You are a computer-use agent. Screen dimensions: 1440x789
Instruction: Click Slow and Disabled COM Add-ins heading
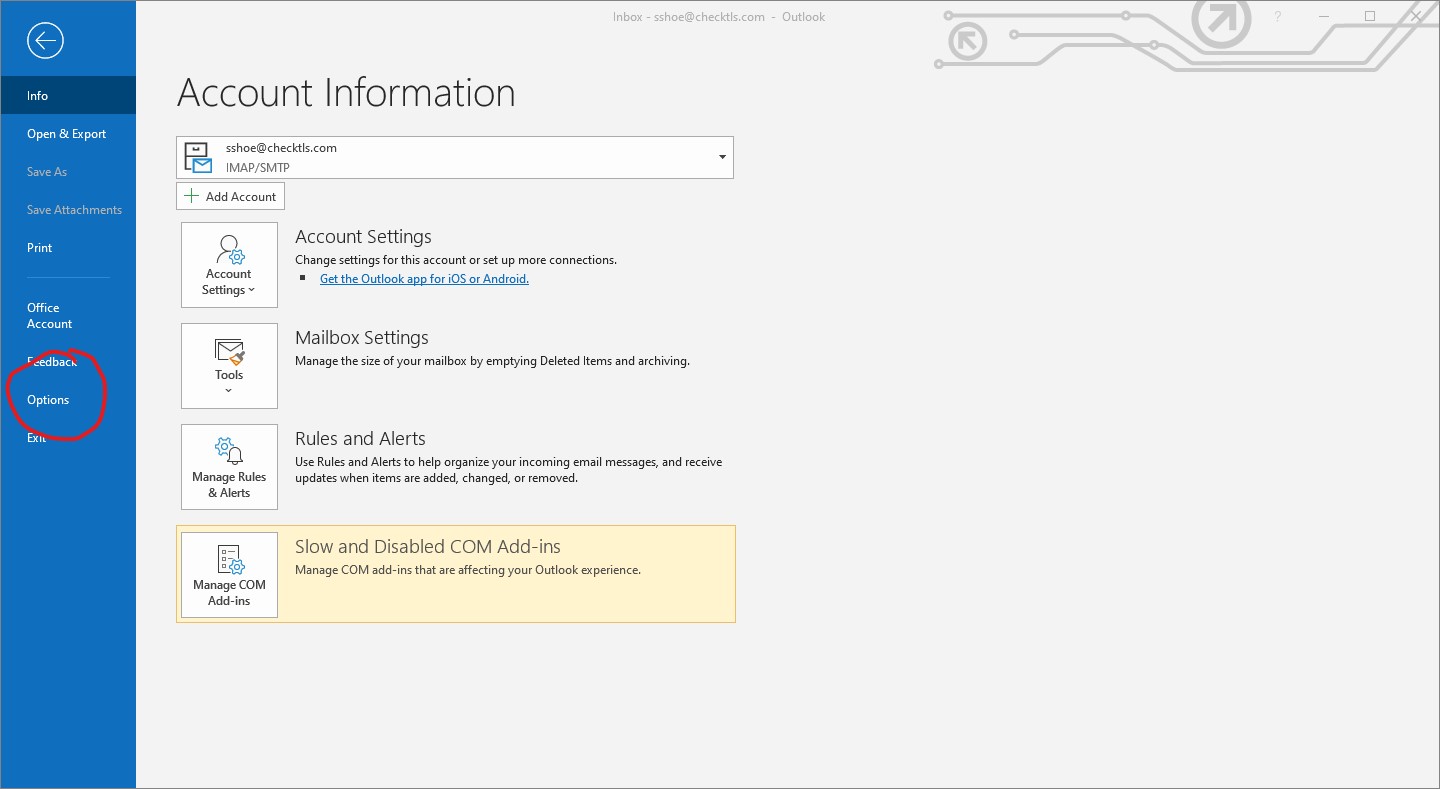point(428,546)
